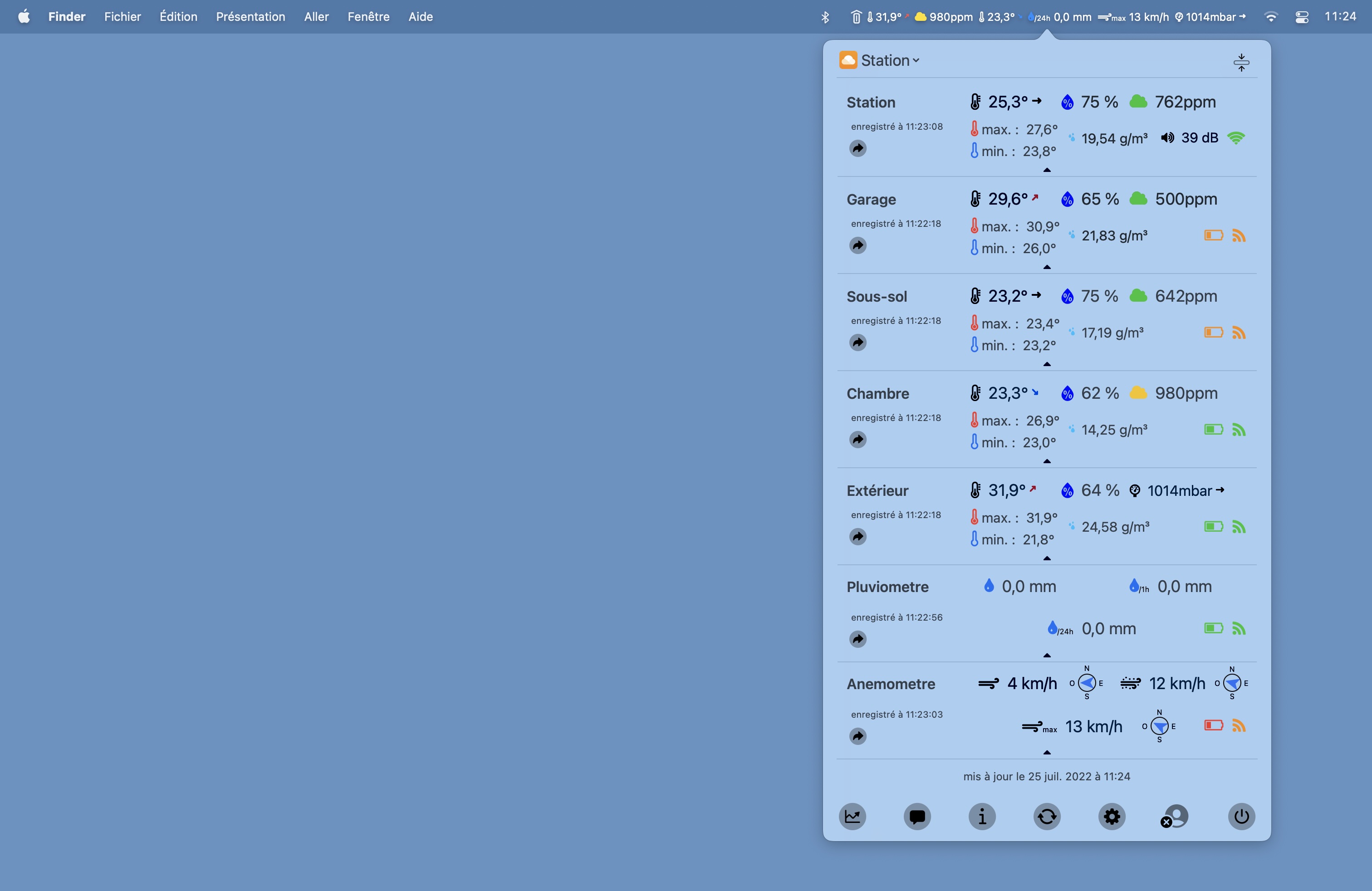This screenshot has height=891, width=1372.
Task: Collapse the Chambre module triangle
Action: pos(1047,461)
